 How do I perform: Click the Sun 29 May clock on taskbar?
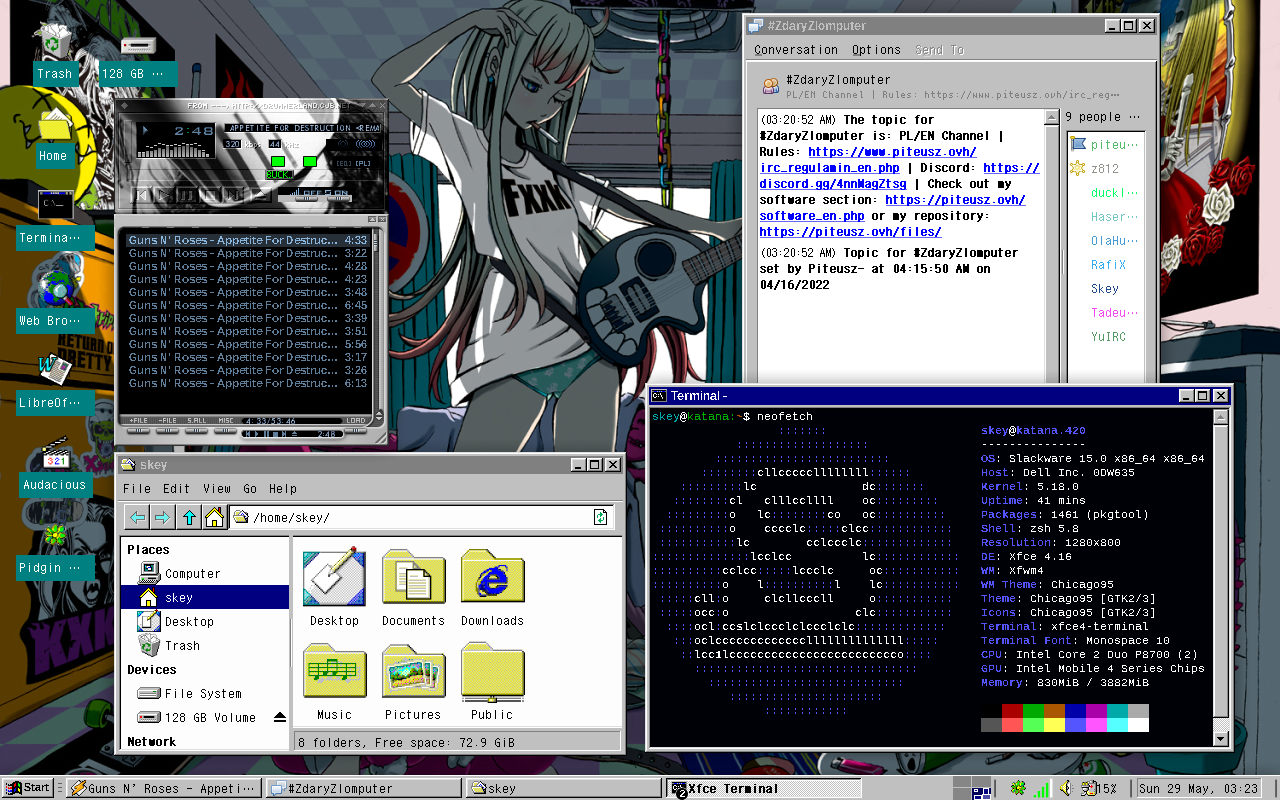(x=1199, y=788)
